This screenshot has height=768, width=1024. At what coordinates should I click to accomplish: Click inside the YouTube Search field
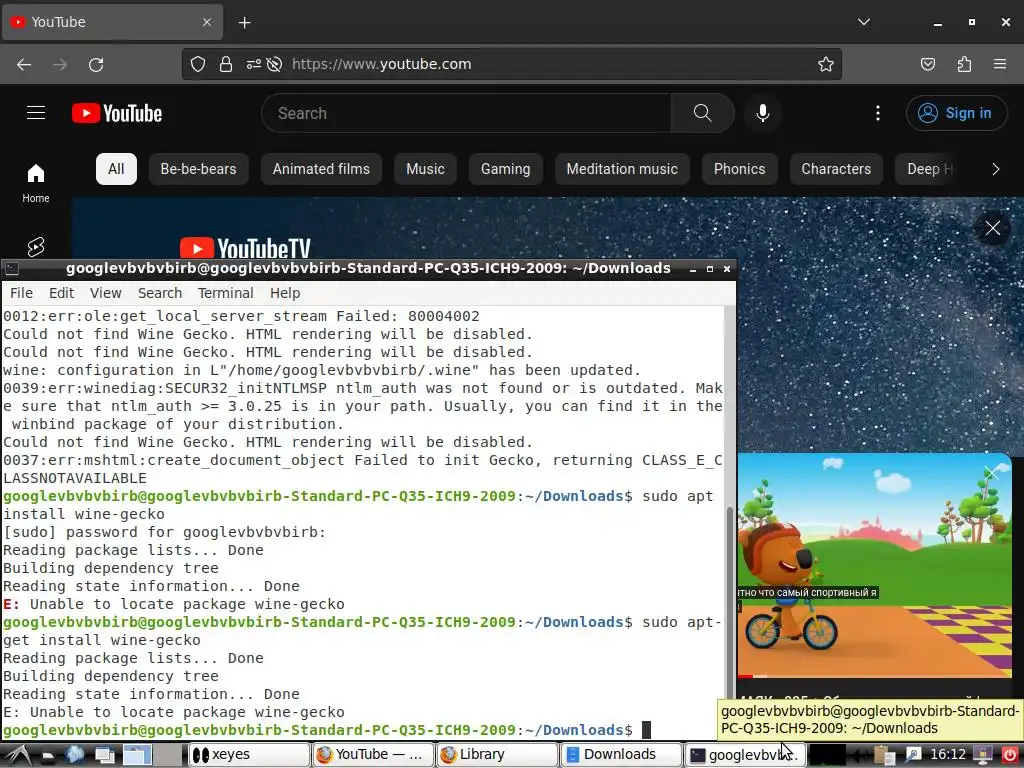point(466,113)
